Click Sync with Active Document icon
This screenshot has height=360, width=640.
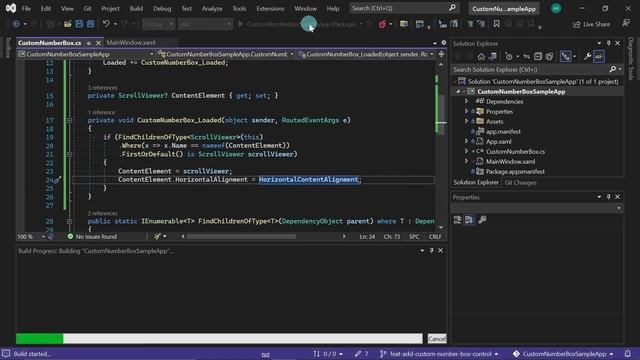(527, 57)
